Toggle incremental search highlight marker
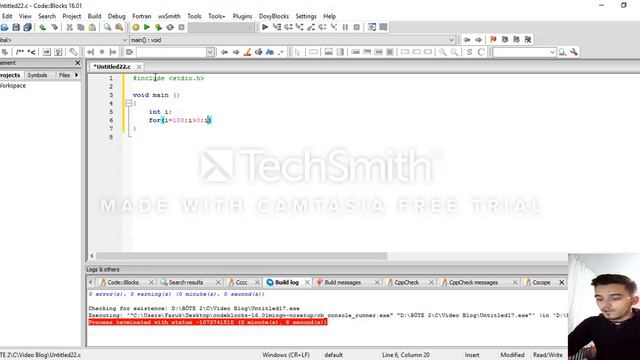 [247, 52]
